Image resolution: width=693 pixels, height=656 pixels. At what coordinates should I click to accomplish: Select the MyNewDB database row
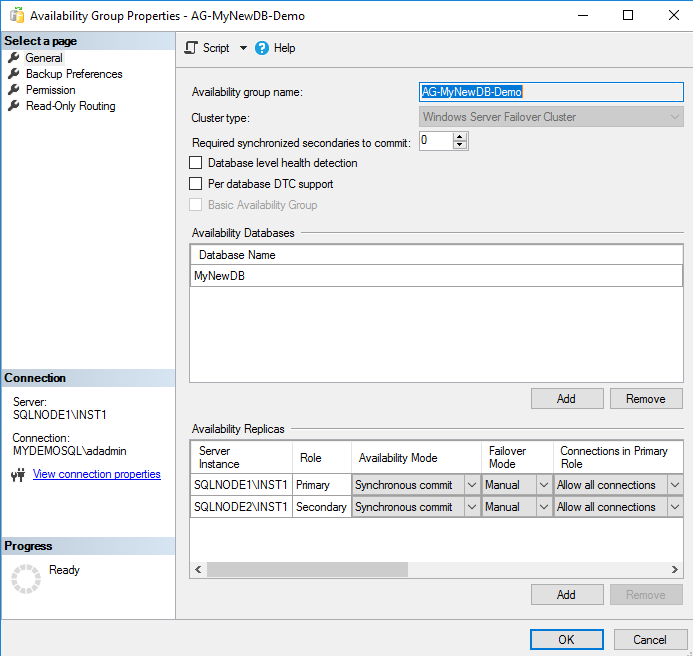tap(436, 276)
